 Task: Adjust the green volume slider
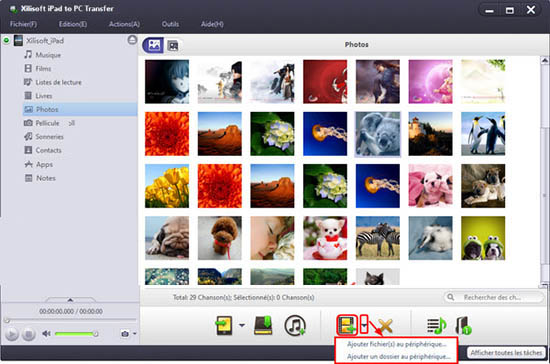pyautogui.click(x=76, y=334)
